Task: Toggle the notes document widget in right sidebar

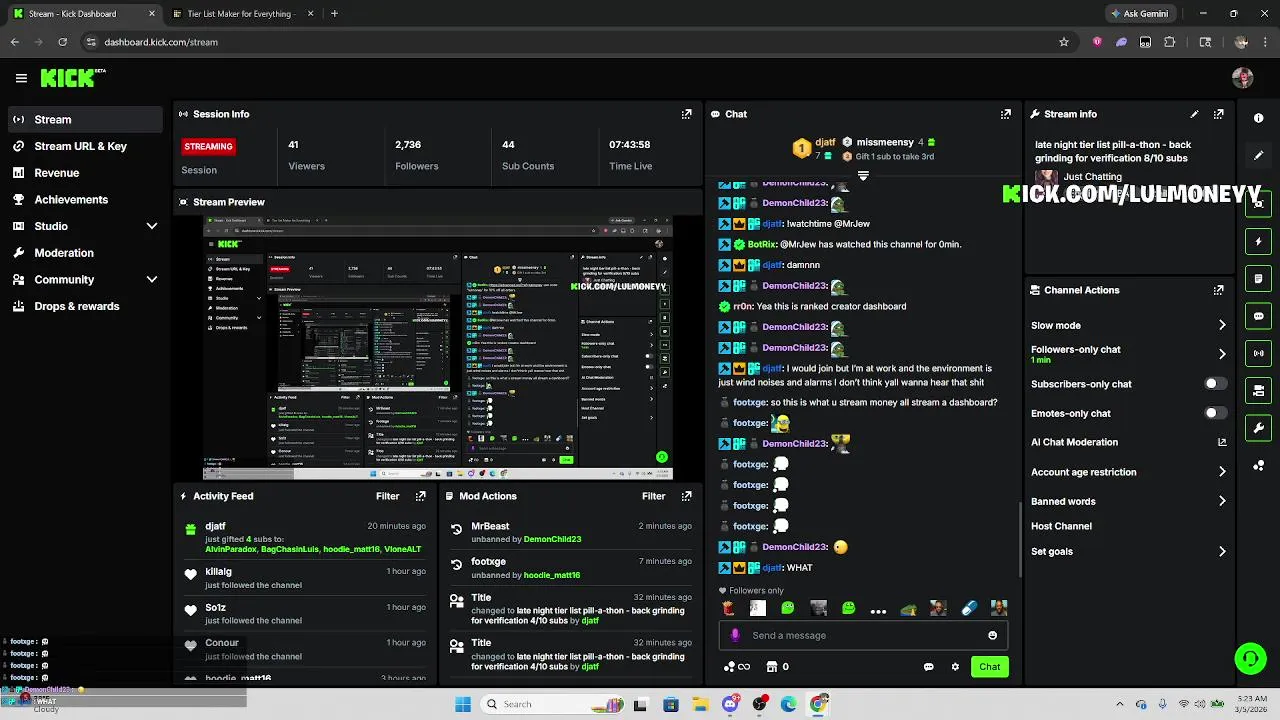Action: [1258, 279]
